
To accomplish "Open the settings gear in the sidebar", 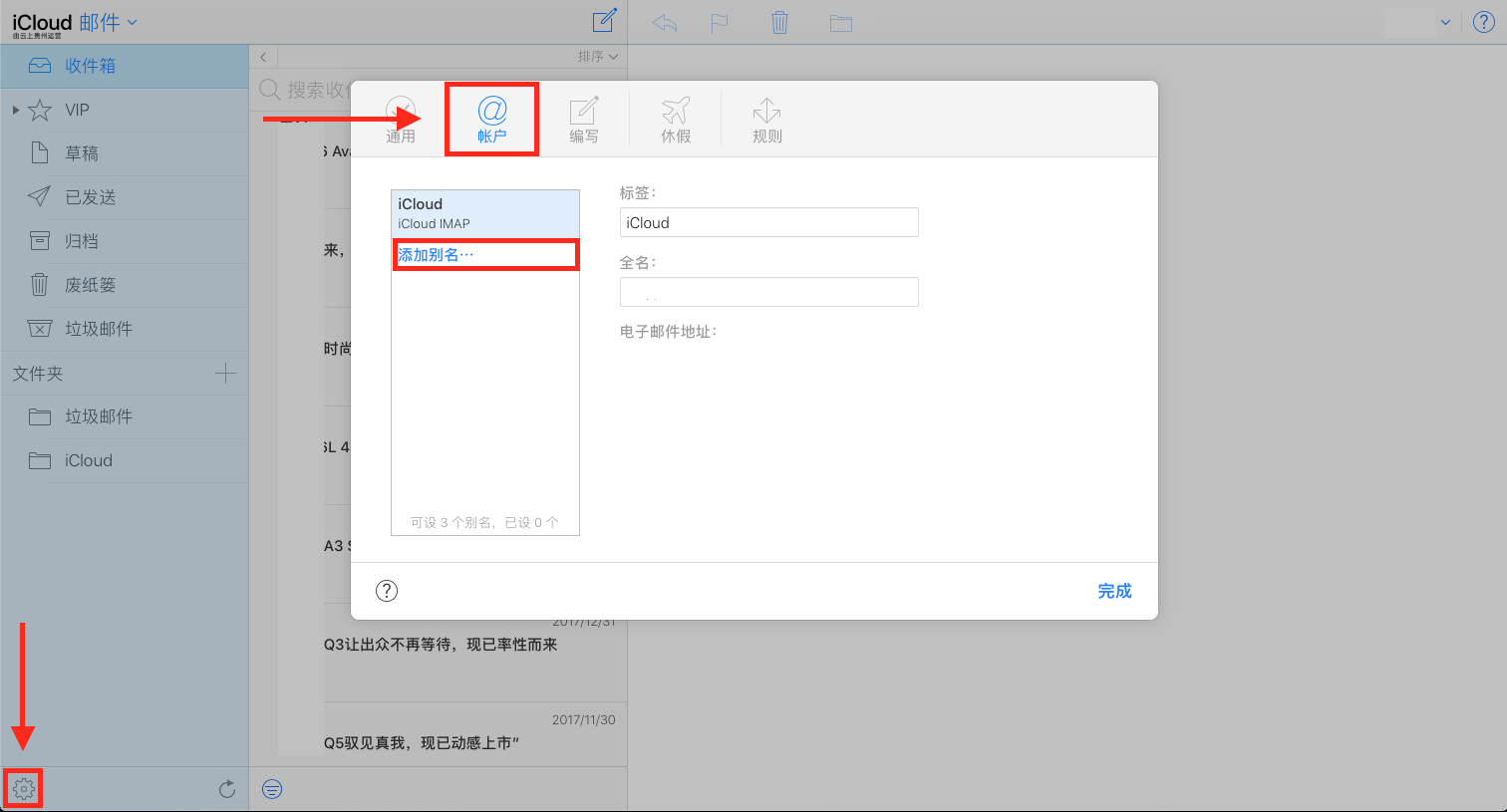I will click(x=23, y=789).
